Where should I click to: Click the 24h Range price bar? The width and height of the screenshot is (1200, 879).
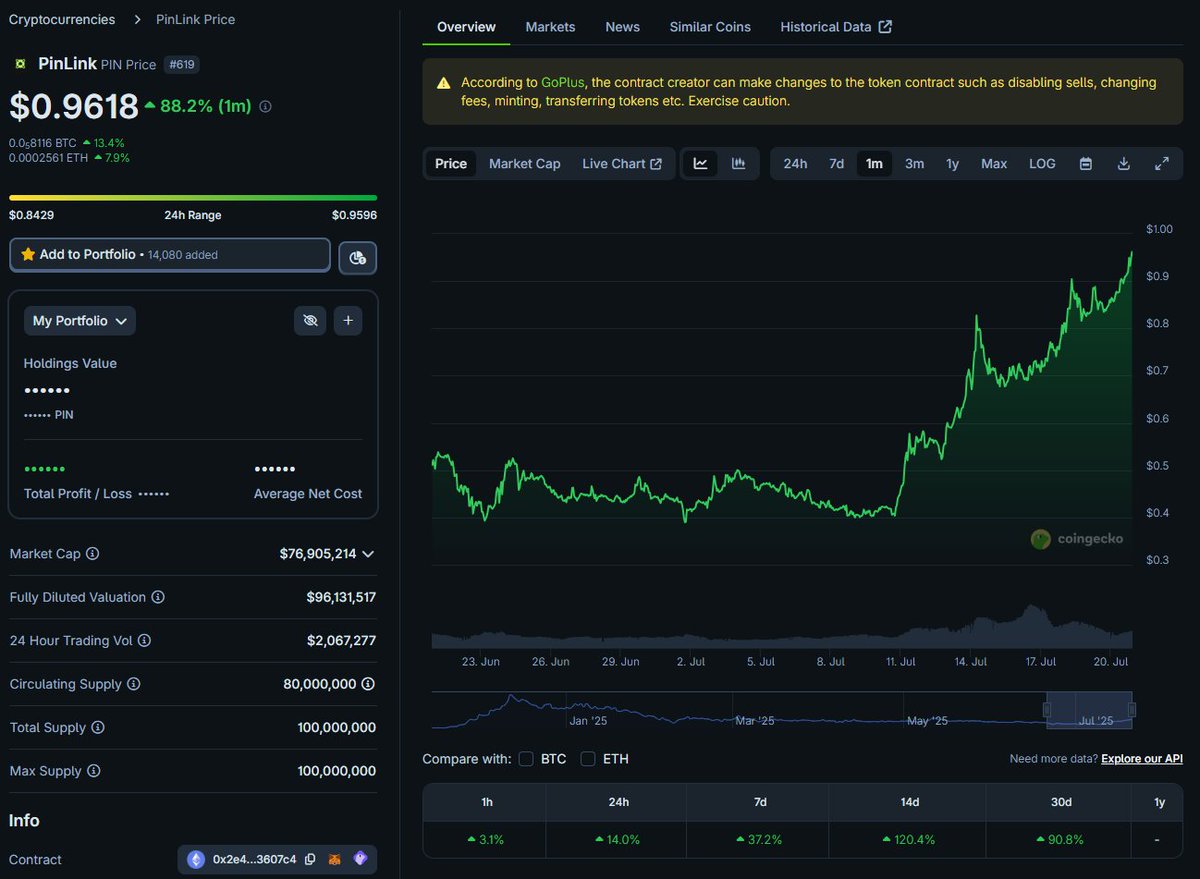pyautogui.click(x=193, y=198)
